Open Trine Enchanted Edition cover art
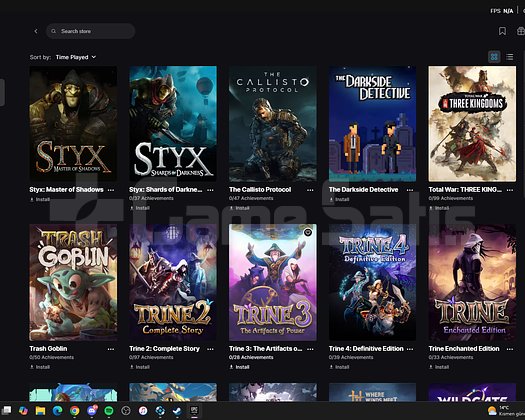This screenshot has width=525, height=420. 472,282
